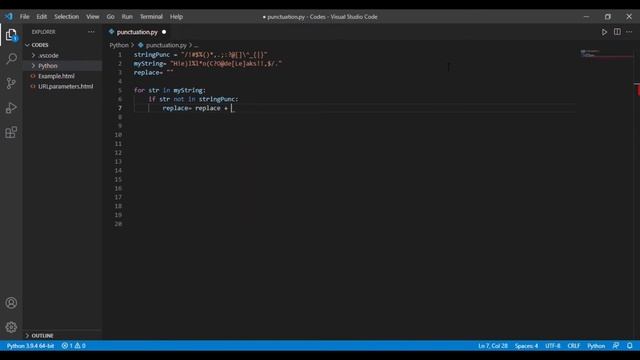
Task: Open the Run menu
Action: coord(127,17)
